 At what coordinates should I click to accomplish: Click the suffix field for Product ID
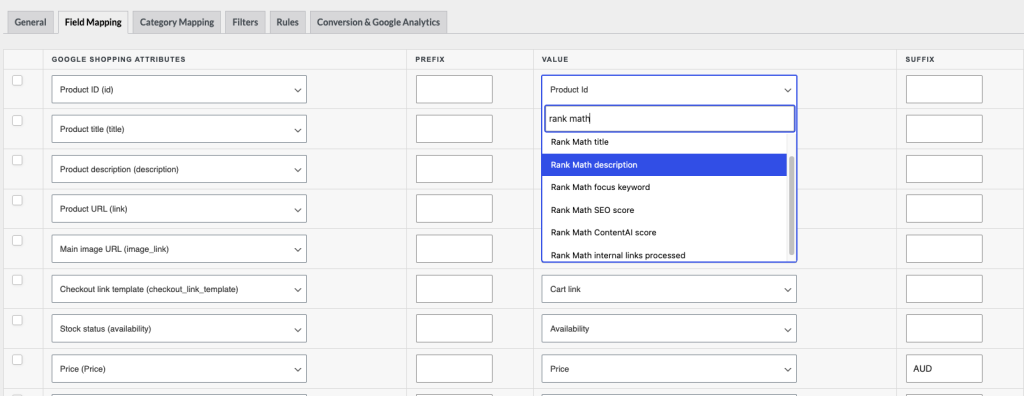click(944, 90)
